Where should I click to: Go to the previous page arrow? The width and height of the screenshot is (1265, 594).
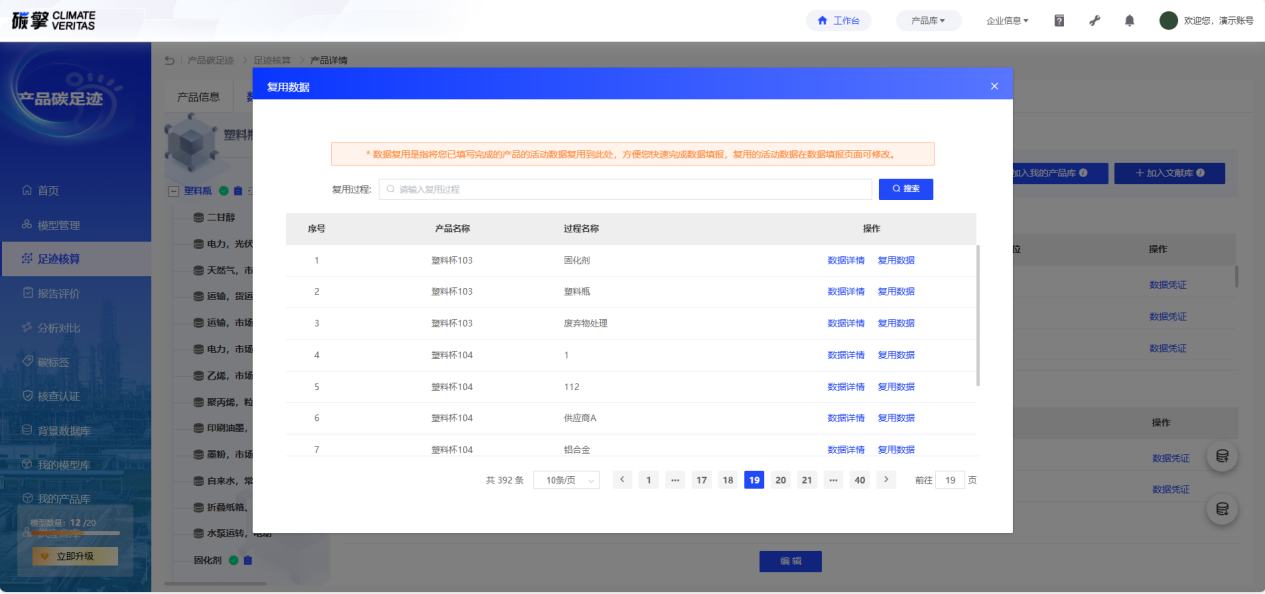tap(622, 480)
